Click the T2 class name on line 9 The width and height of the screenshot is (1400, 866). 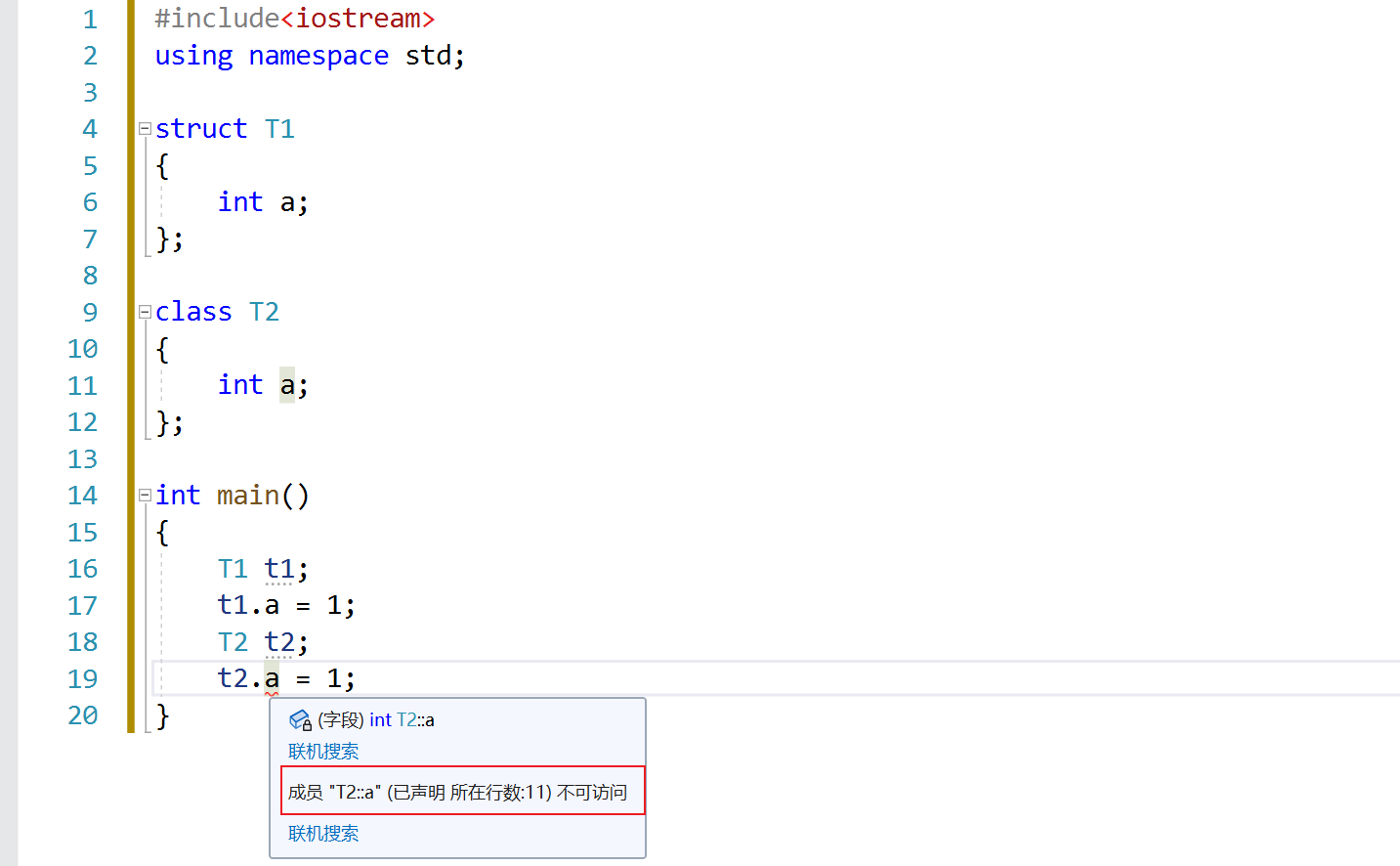pyautogui.click(x=264, y=312)
